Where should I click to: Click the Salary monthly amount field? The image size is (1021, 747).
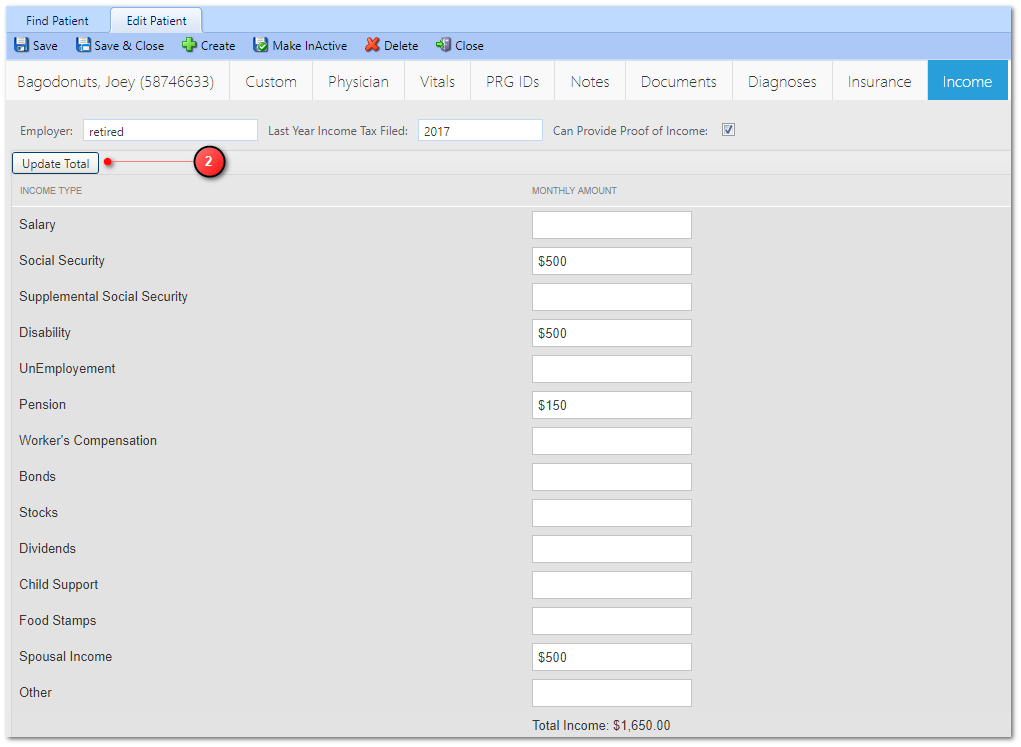pos(611,225)
